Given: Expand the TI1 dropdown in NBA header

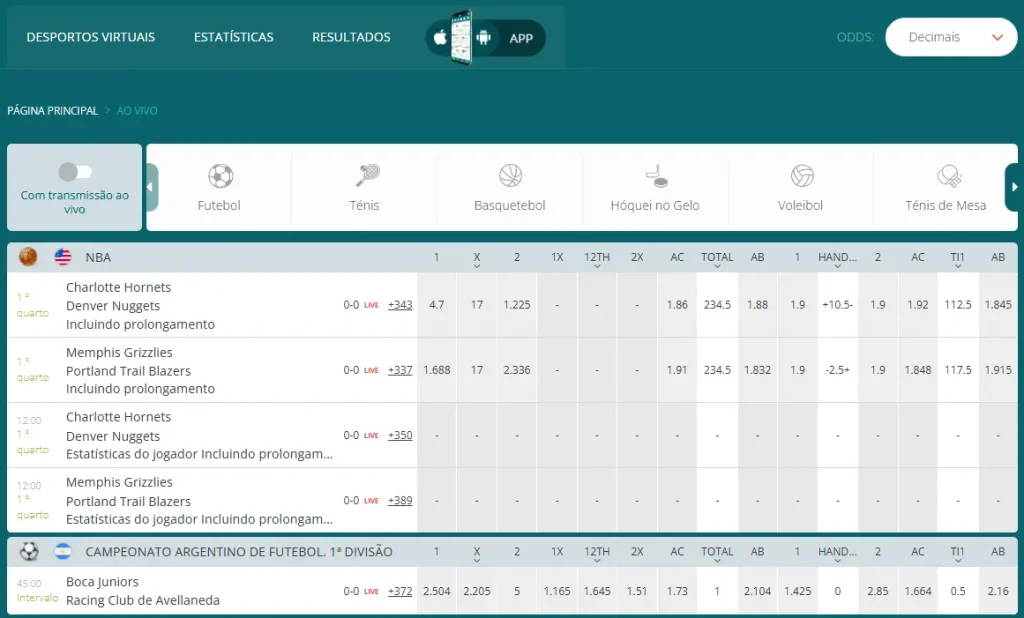Looking at the screenshot, I should click(957, 260).
